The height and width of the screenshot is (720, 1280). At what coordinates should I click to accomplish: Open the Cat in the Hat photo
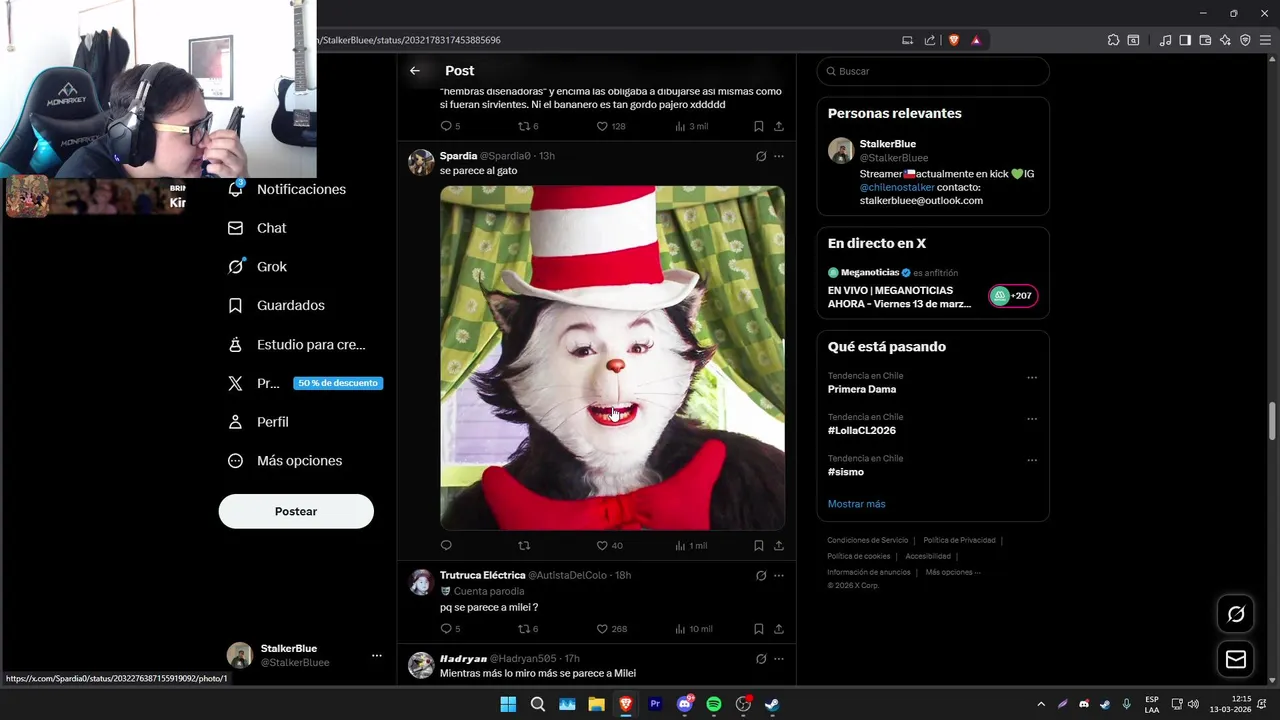pos(612,357)
